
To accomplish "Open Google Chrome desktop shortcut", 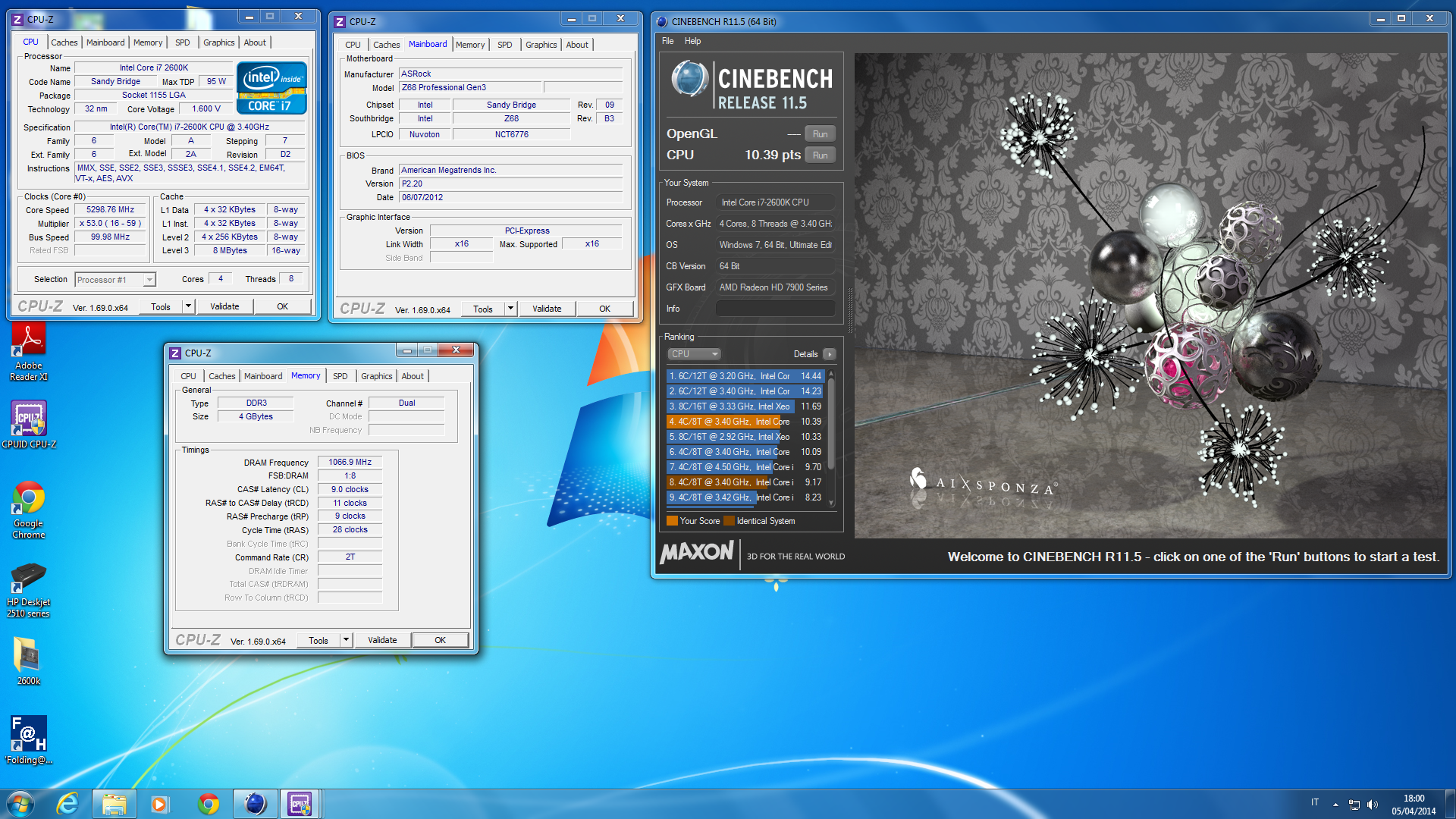I will point(29,510).
